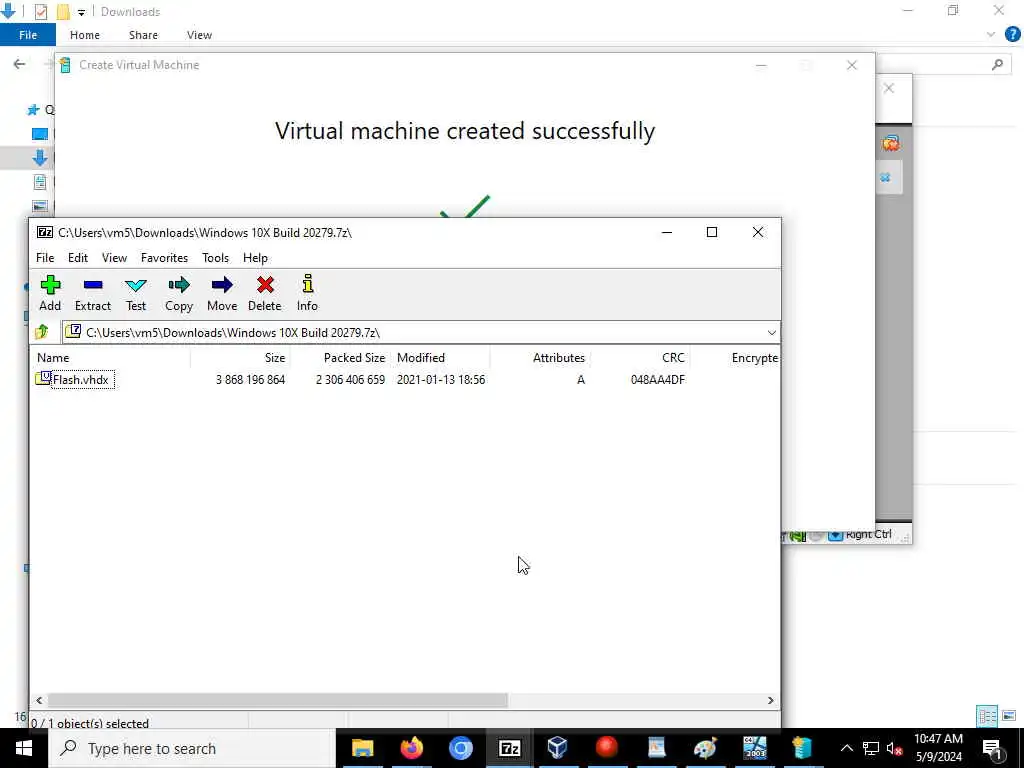
Task: Open VirtualBox from the taskbar
Action: [x=558, y=748]
